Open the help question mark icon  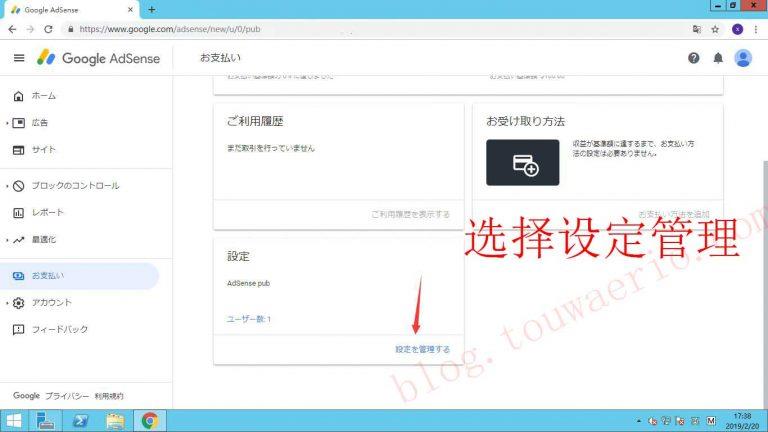[694, 58]
